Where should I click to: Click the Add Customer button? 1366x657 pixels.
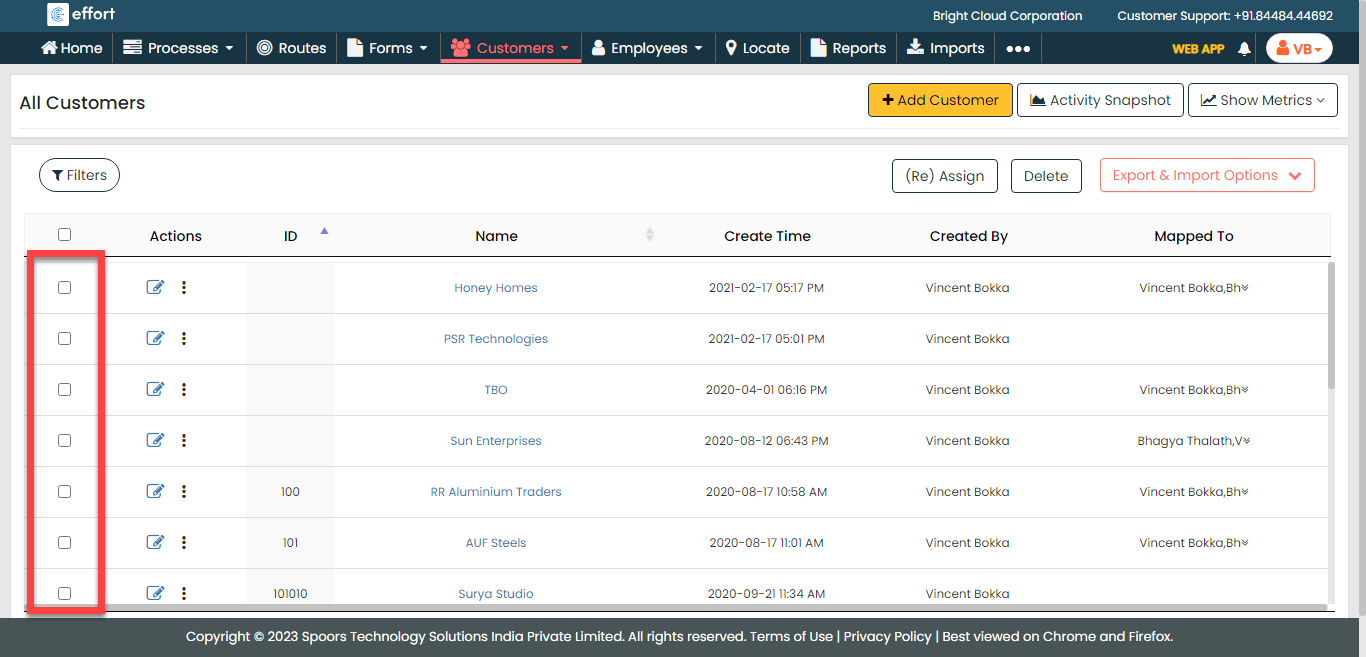(x=940, y=100)
